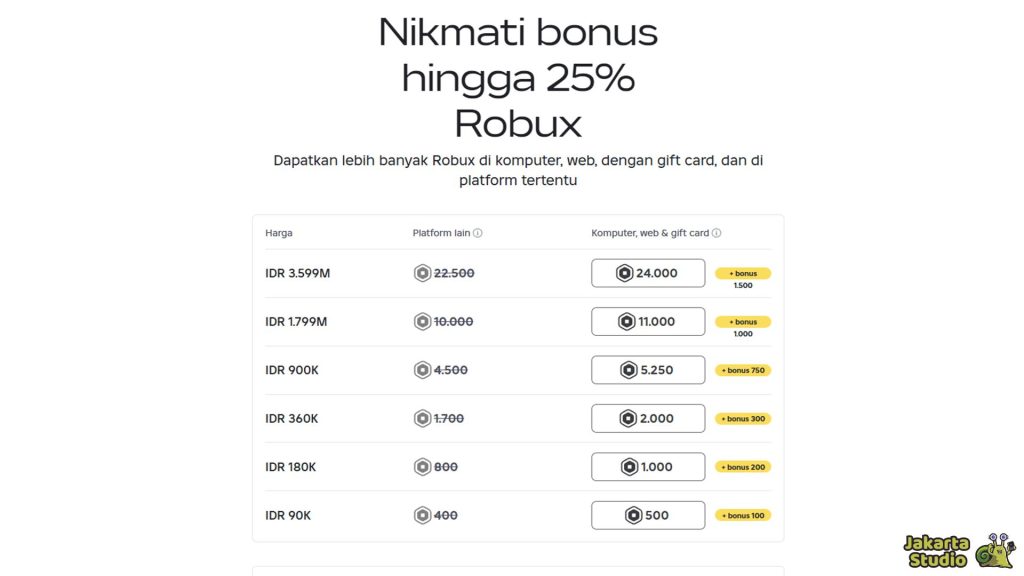
Task: Click the Robux icon beside crossed-out 22.500
Action: (x=421, y=272)
